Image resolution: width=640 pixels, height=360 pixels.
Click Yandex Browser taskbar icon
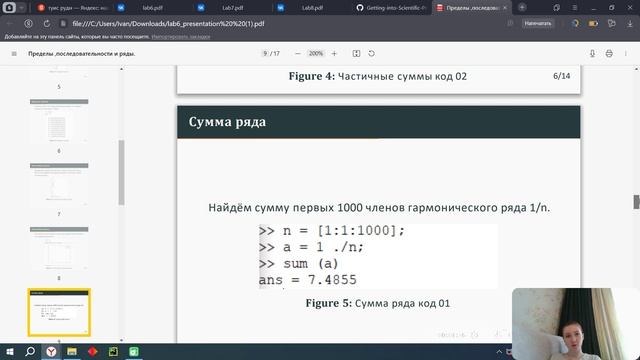click(51, 351)
